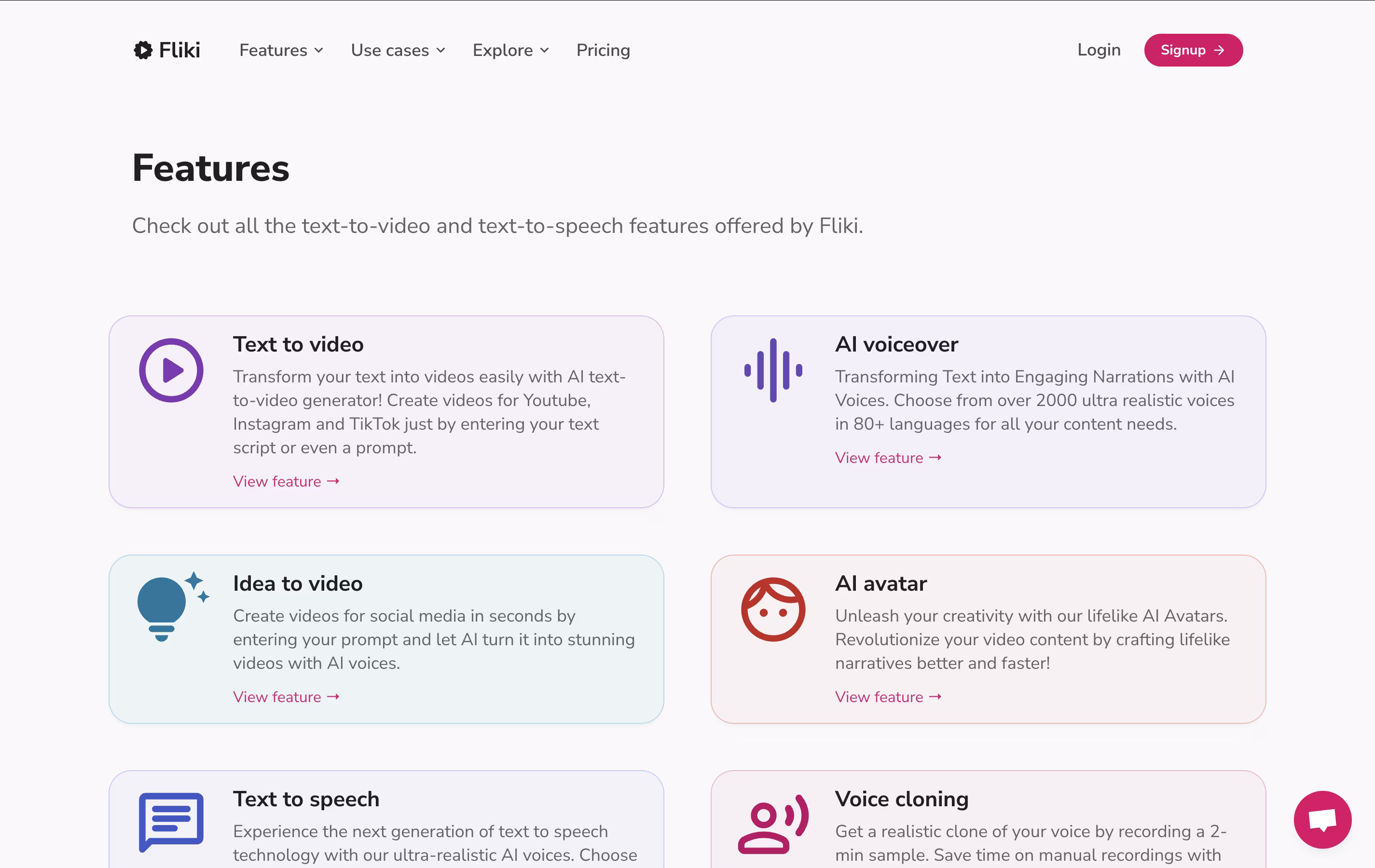Select the Voice cloning heading
The height and width of the screenshot is (868, 1375).
click(902, 799)
